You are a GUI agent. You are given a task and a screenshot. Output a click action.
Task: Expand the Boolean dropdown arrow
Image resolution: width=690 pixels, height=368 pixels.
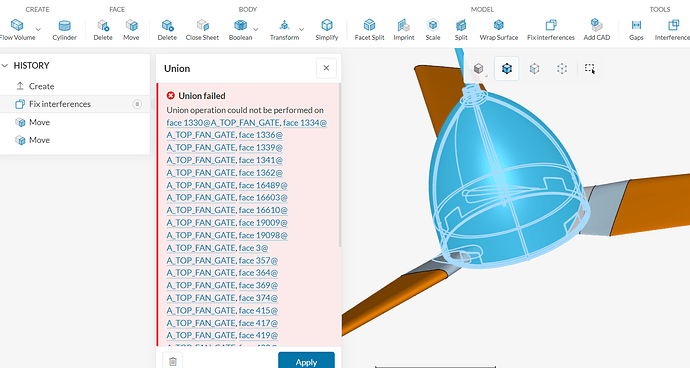[x=256, y=29]
